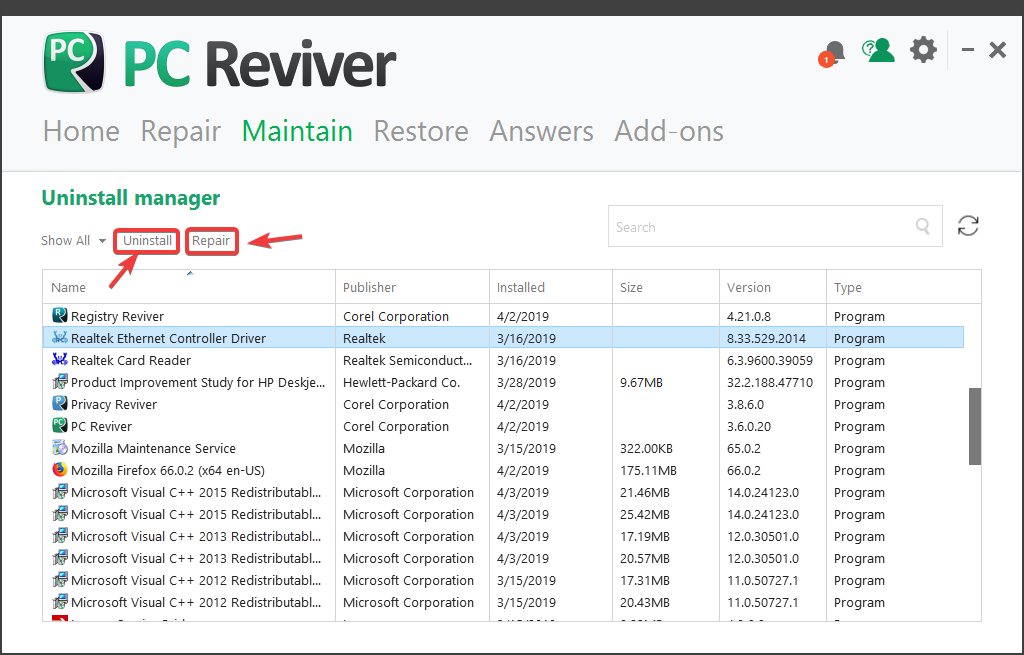Click the Mozilla Maintenance Service icon
The width and height of the screenshot is (1024, 655).
click(59, 448)
